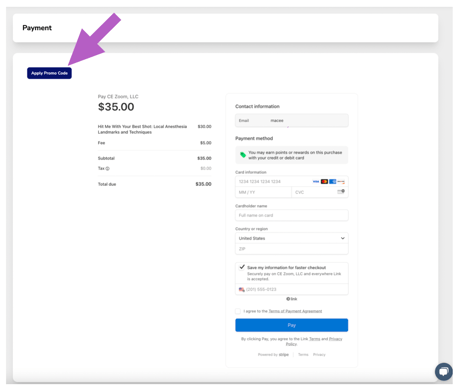Check the Terms of Payment Agreement box
This screenshot has height=391, width=462.
(238, 311)
